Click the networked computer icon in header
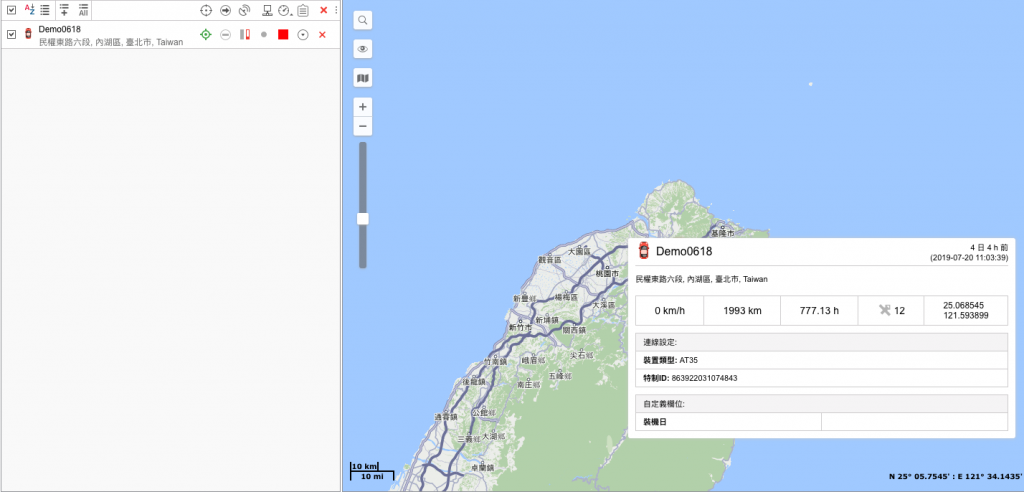The width and height of the screenshot is (1024, 492). pos(267,10)
